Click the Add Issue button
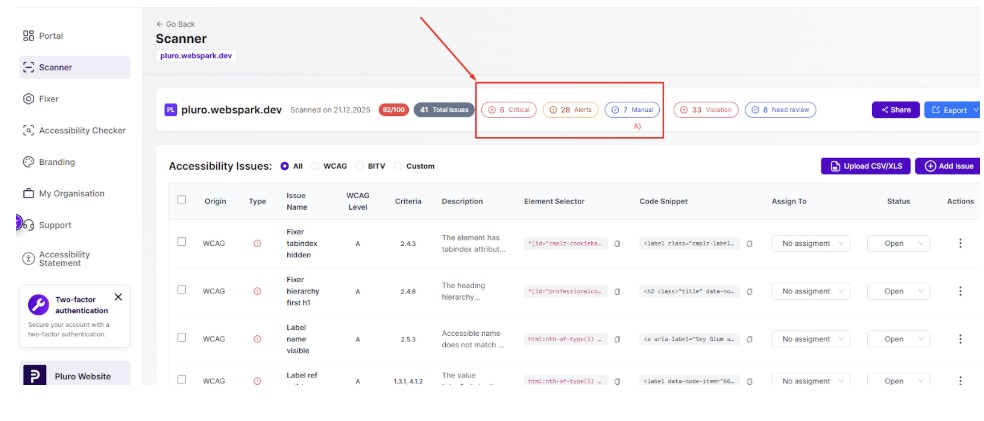This screenshot has width=984, height=421. point(948,166)
